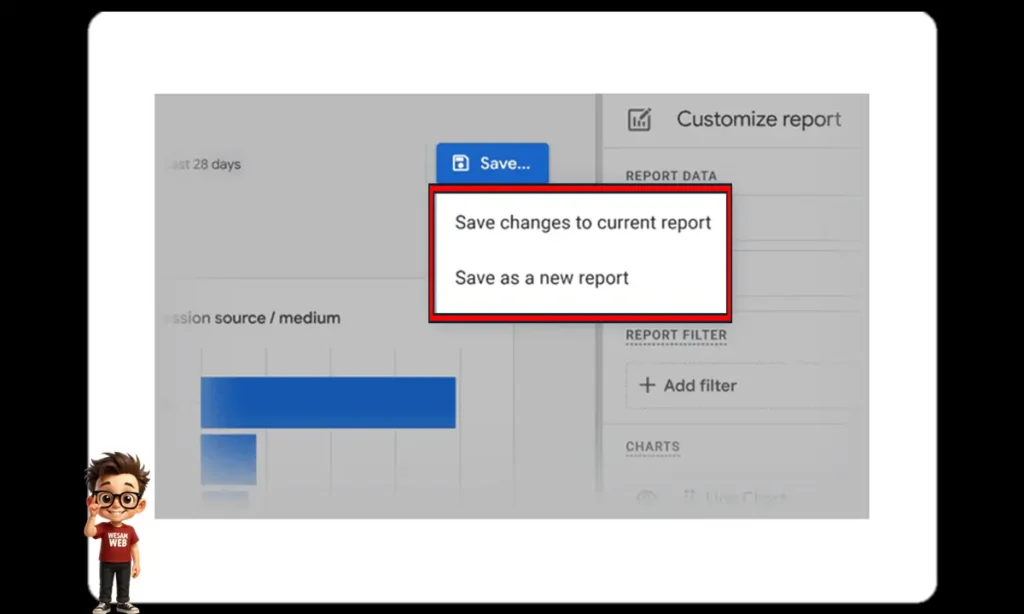Click the Save icon on the blue button

coord(459,162)
